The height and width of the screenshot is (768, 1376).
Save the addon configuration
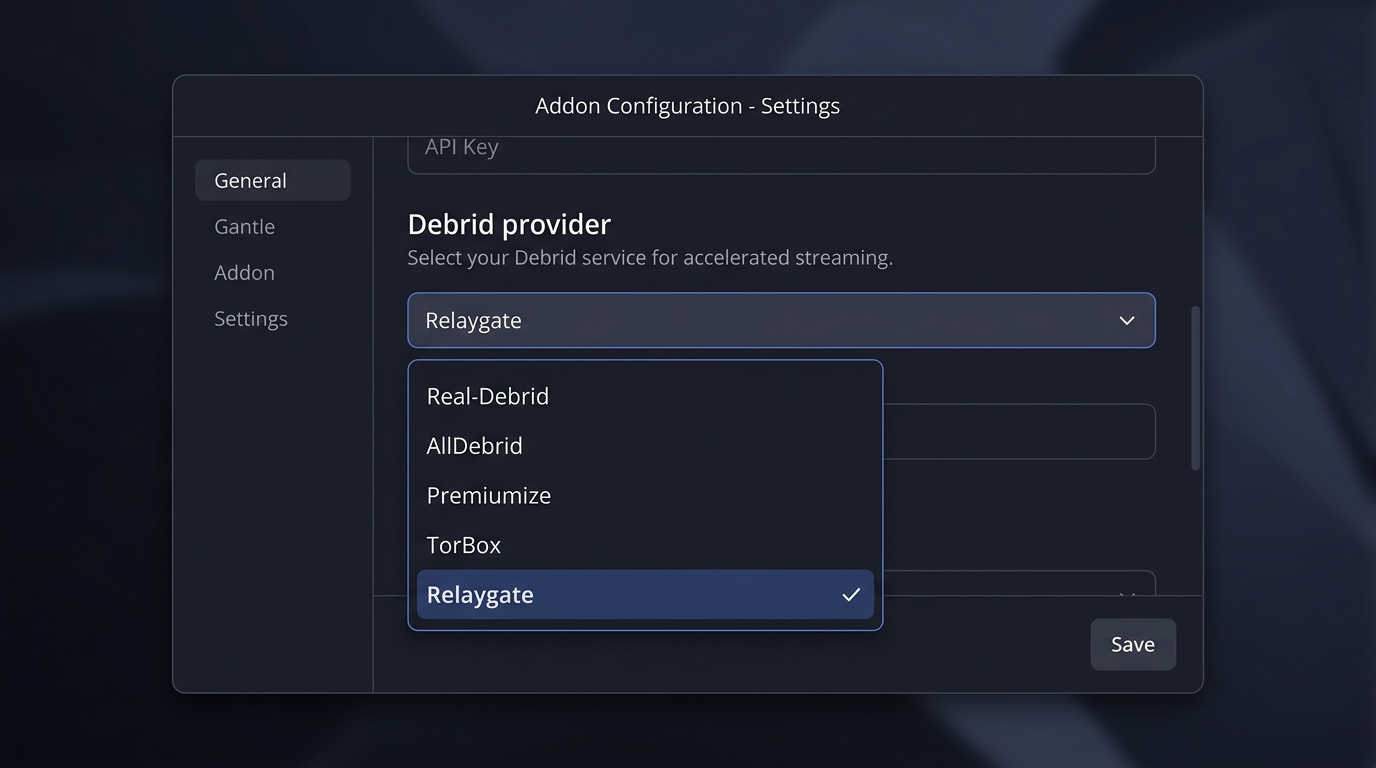[x=1133, y=644]
